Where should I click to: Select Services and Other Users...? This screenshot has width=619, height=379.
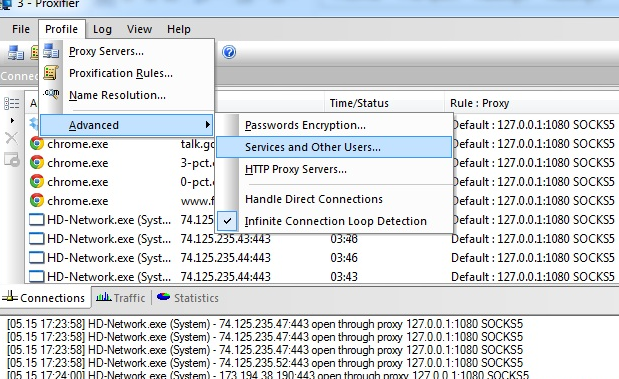pos(334,147)
